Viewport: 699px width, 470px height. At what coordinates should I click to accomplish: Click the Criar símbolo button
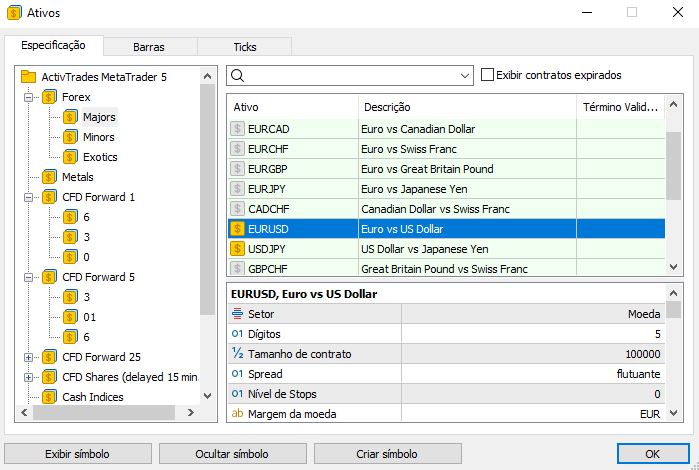[x=387, y=454]
